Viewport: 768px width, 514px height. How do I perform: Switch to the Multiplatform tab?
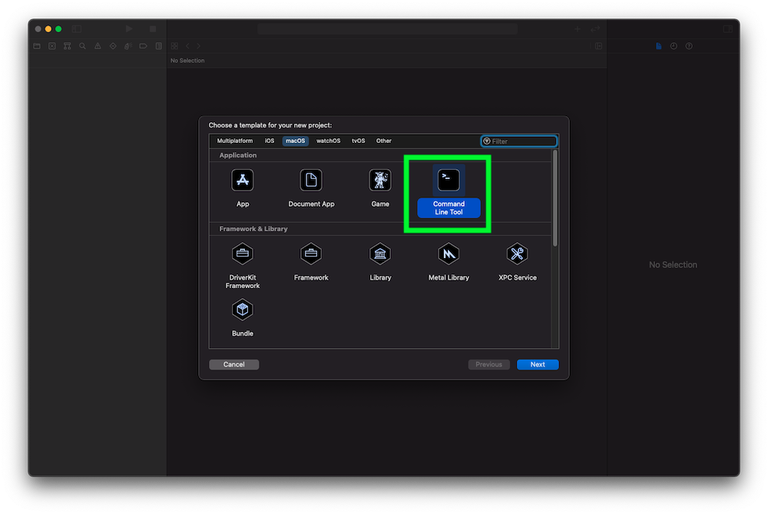[x=235, y=141]
